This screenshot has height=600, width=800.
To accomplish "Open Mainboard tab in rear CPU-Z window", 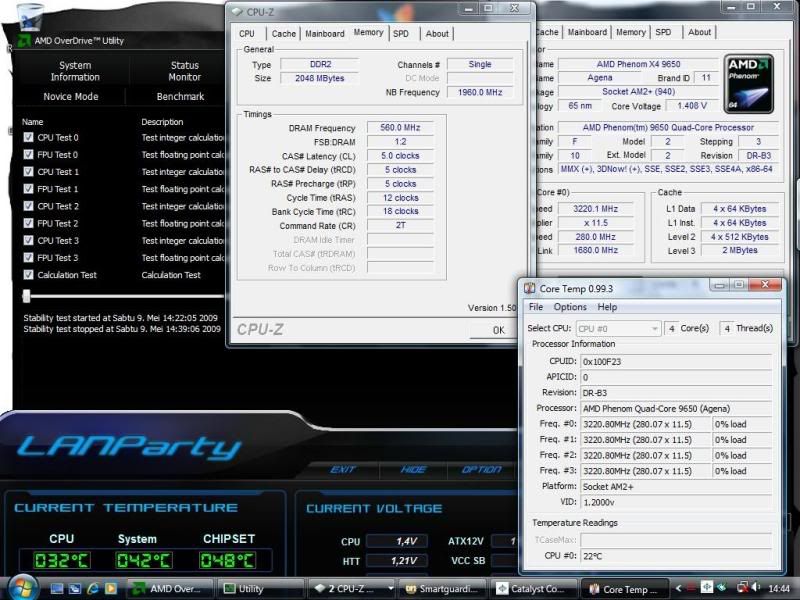I will pyautogui.click(x=587, y=32).
